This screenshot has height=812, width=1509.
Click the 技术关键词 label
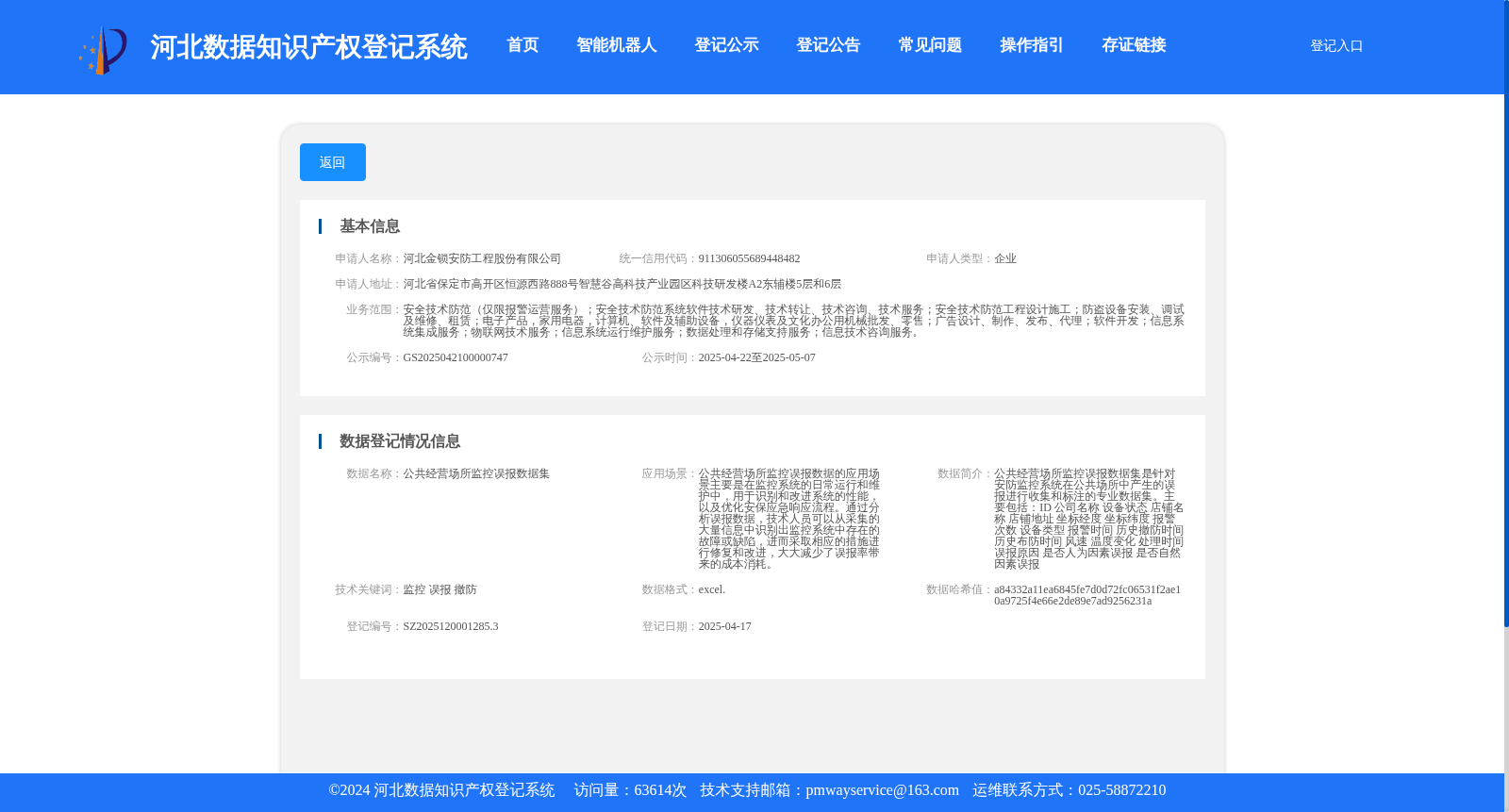367,589
